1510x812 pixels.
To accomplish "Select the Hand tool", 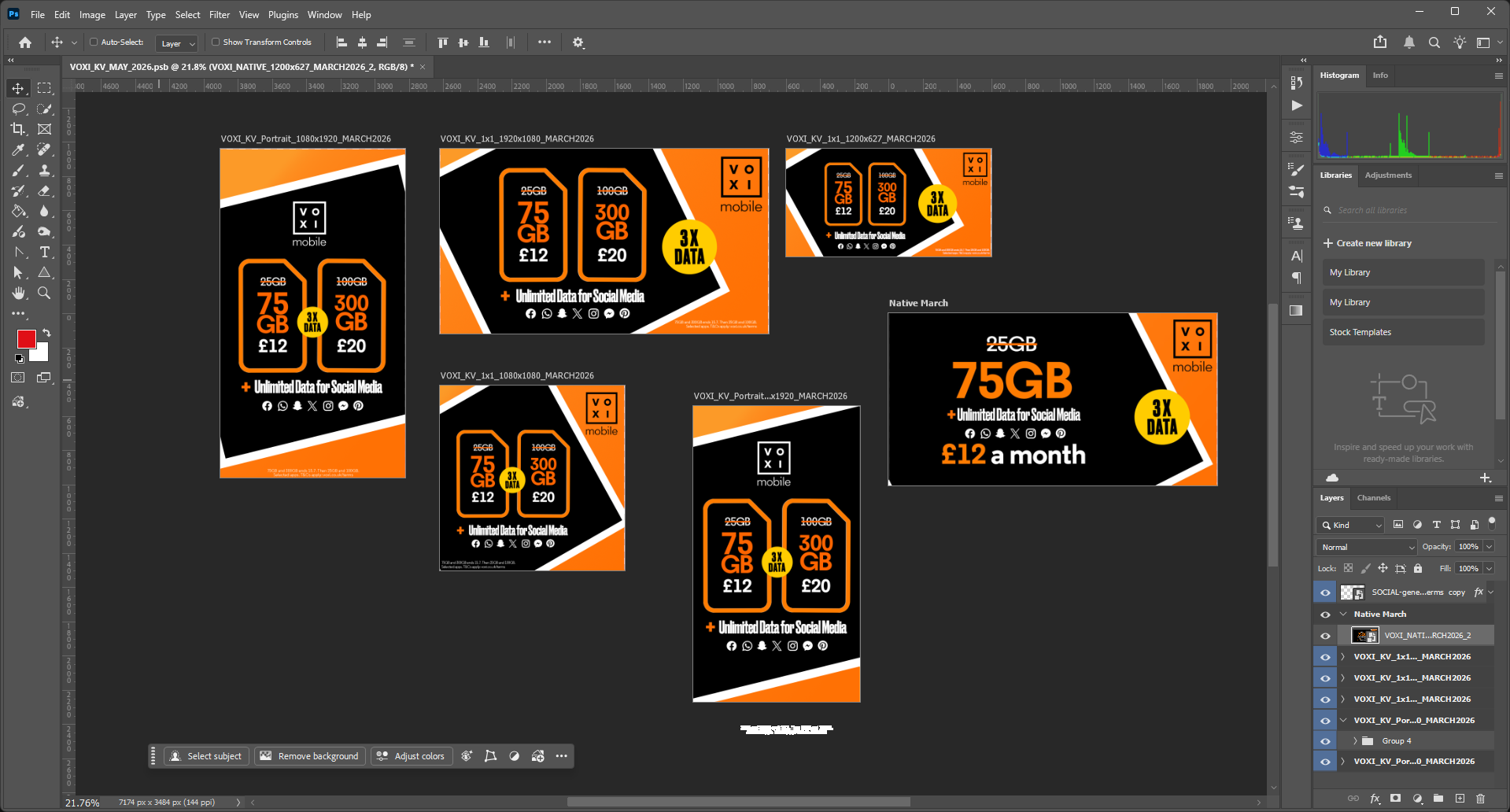I will pyautogui.click(x=18, y=293).
